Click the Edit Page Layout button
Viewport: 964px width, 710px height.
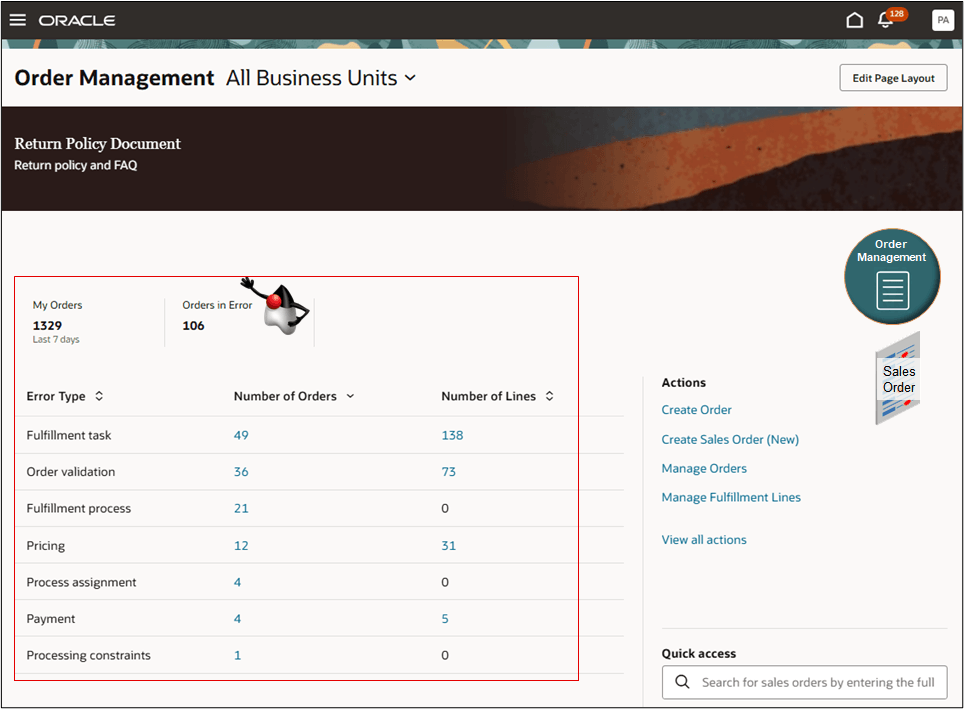(892, 77)
